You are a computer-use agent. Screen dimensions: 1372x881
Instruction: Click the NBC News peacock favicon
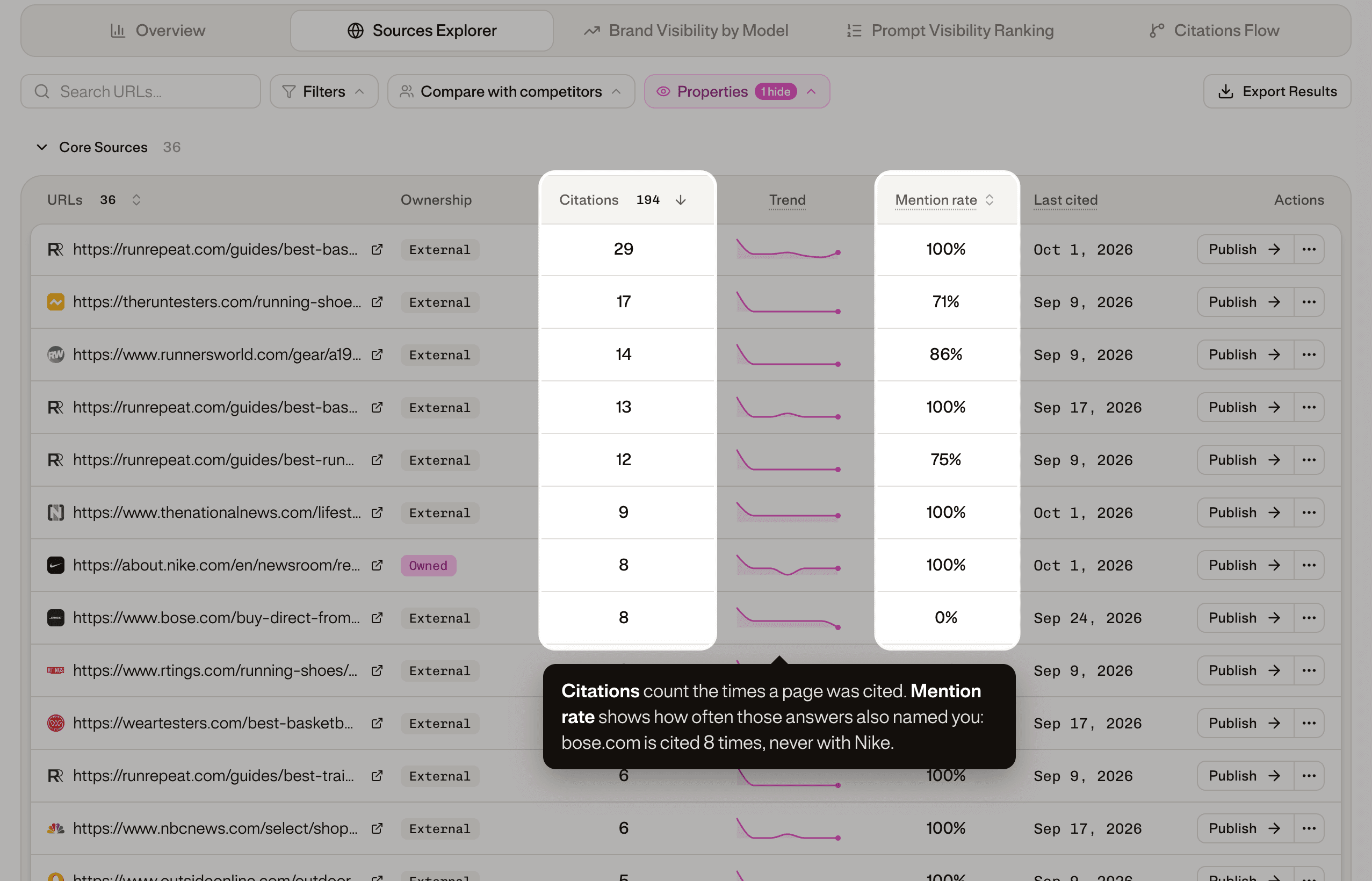[x=55, y=828]
